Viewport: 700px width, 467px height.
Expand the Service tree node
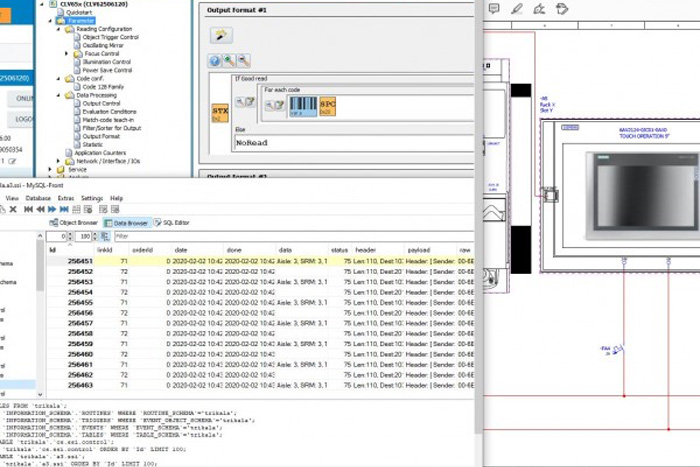click(x=50, y=170)
